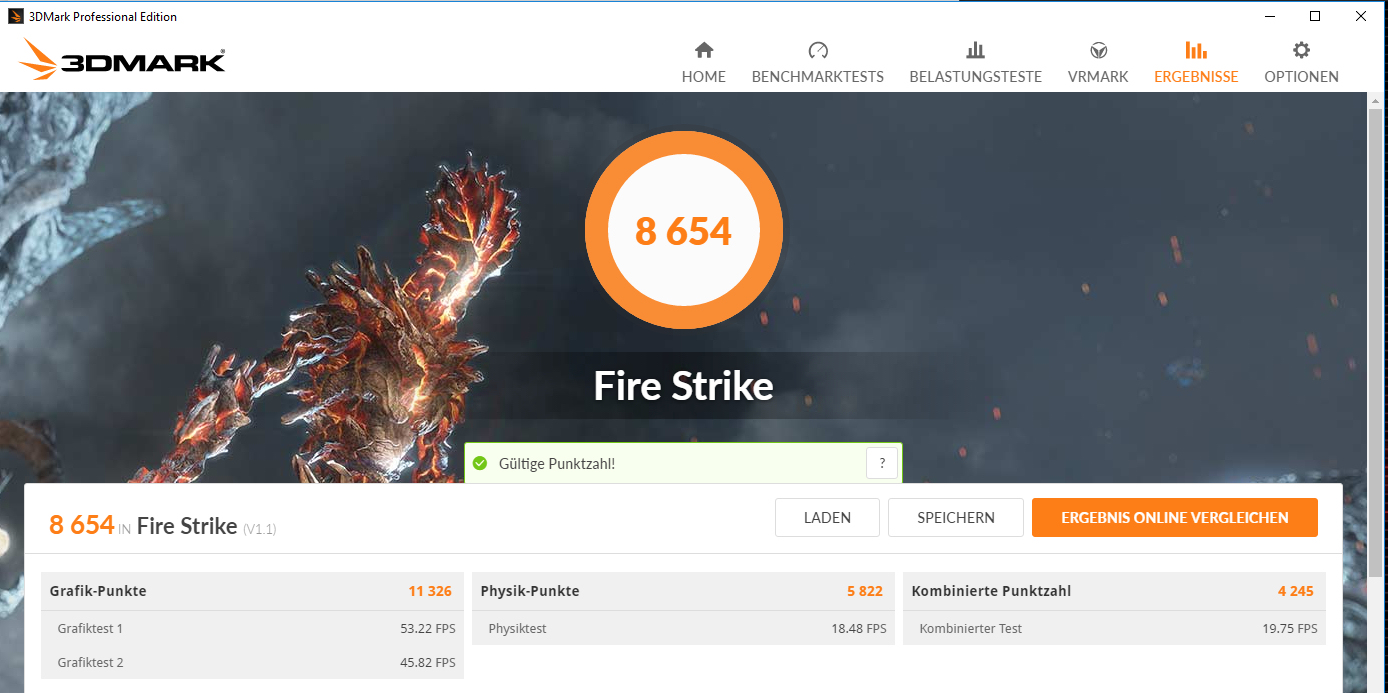Click the Grafik-Punkte header row
Image resolution: width=1388 pixels, height=693 pixels.
click(252, 591)
